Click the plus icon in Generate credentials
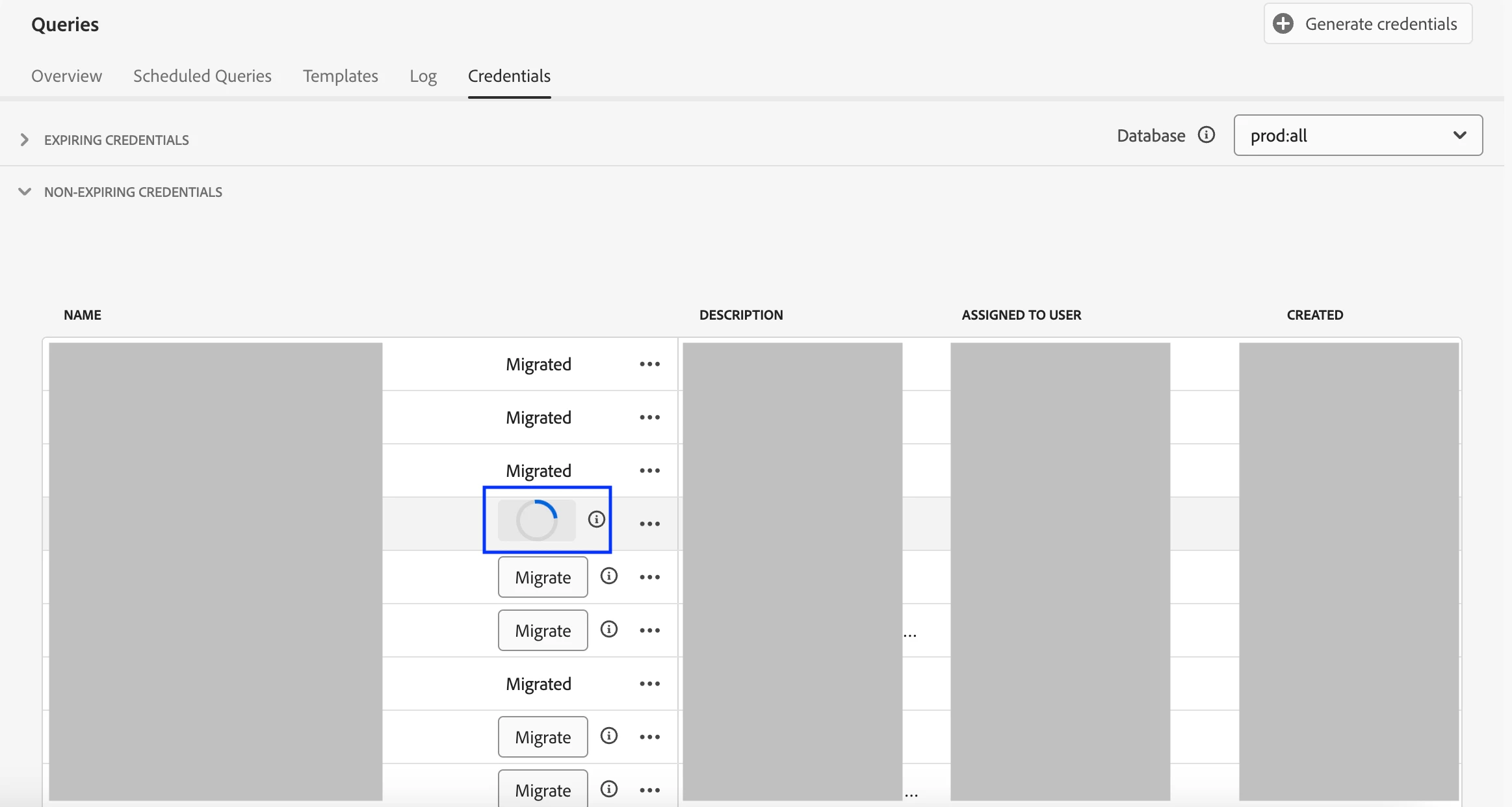The width and height of the screenshot is (1512, 807). click(x=1283, y=24)
